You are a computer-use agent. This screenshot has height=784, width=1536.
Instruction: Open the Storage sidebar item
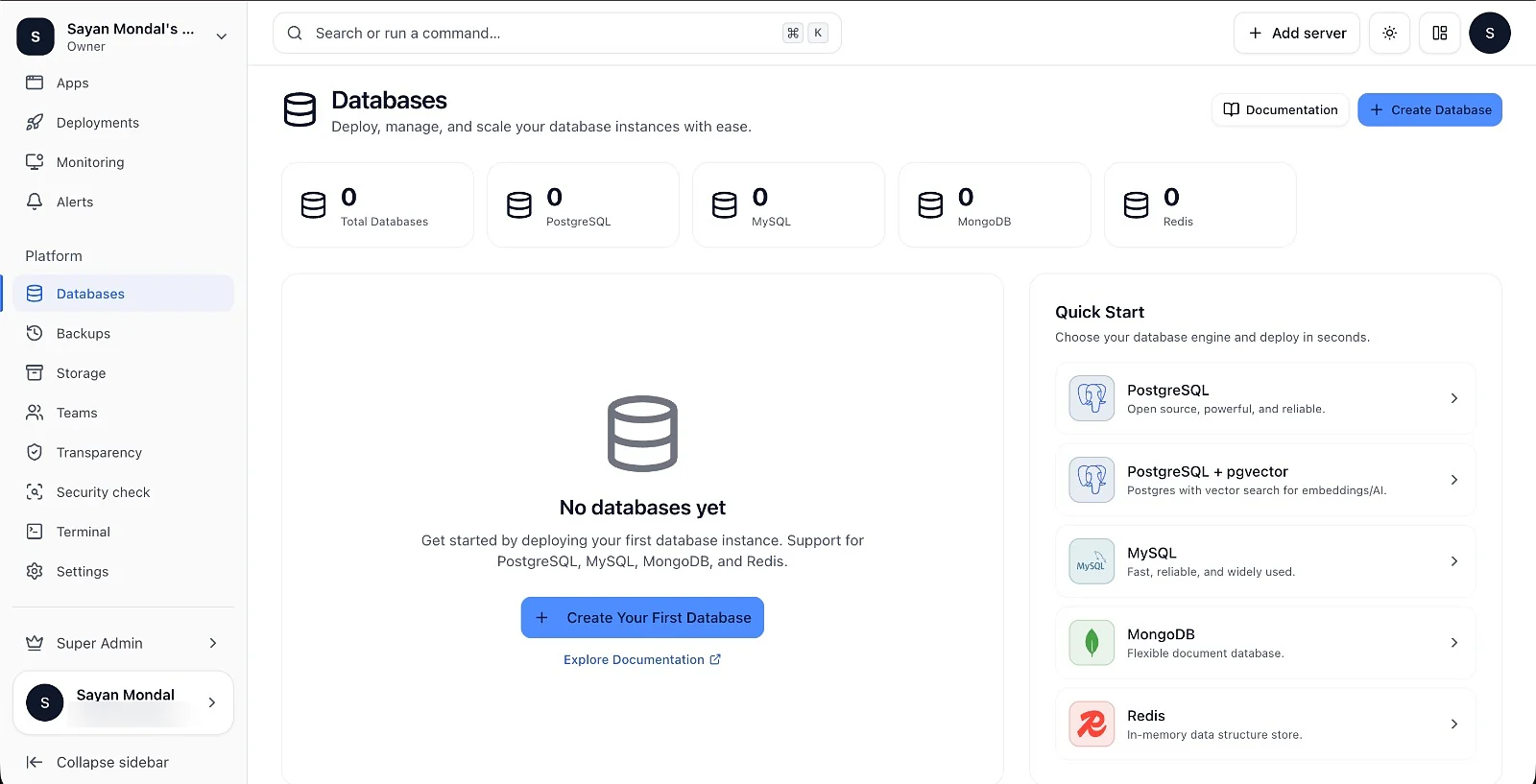(123, 373)
